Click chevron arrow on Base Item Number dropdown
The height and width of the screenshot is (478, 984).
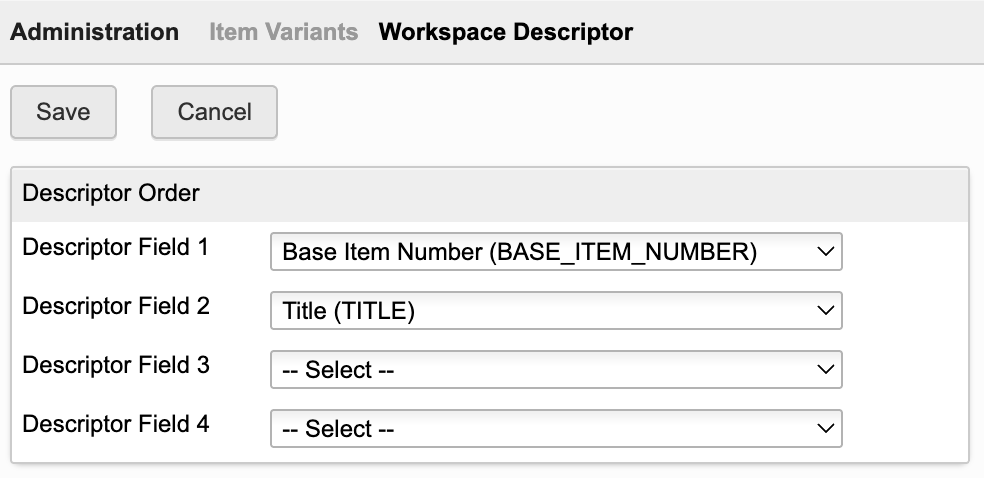[x=825, y=252]
